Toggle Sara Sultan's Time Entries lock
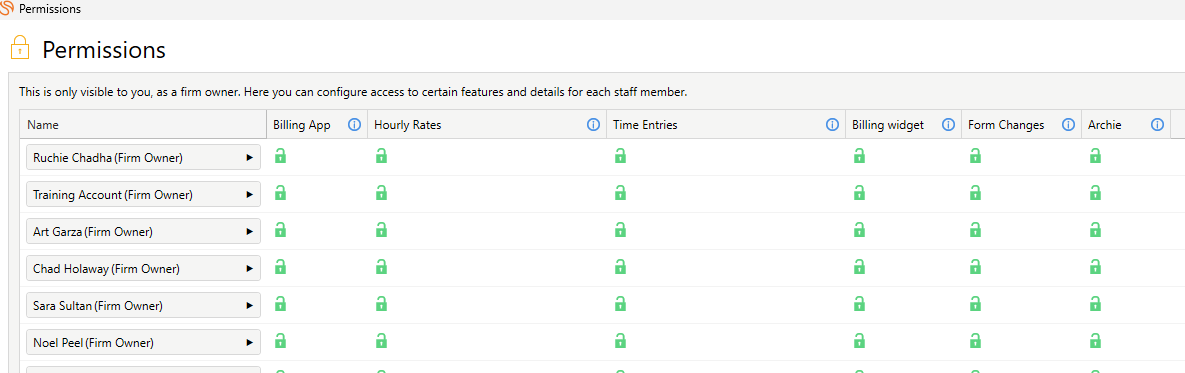1185x373 pixels. point(620,304)
